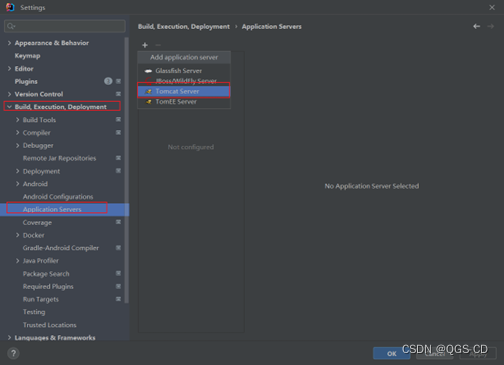Expand the Appearance & Behavior section
This screenshot has height=365, width=504.
9,43
